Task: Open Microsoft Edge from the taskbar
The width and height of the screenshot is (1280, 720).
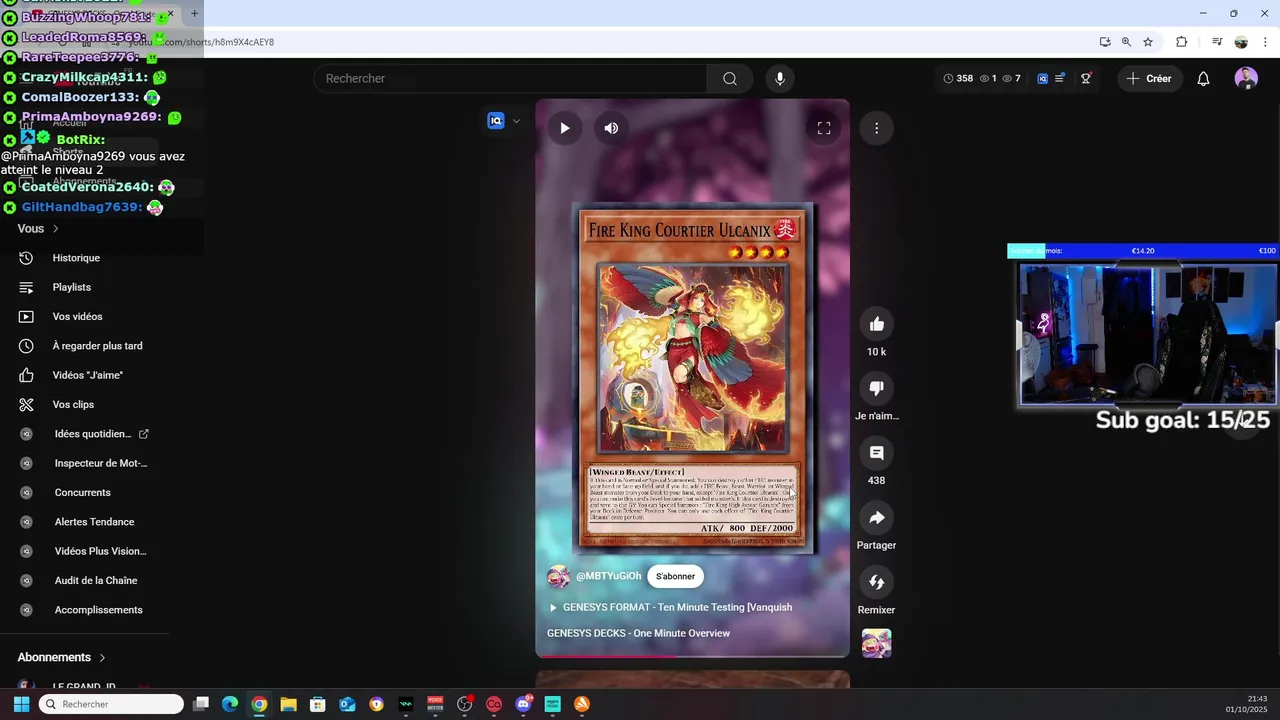Action: pos(230,704)
